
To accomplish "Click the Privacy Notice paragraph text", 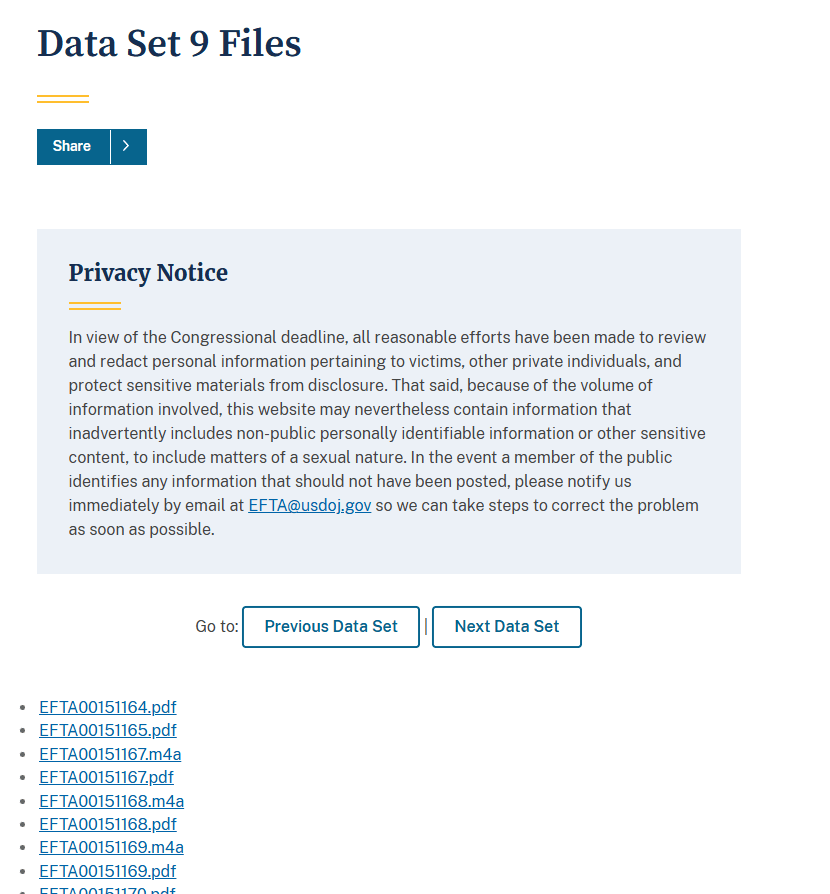I will point(387,433).
